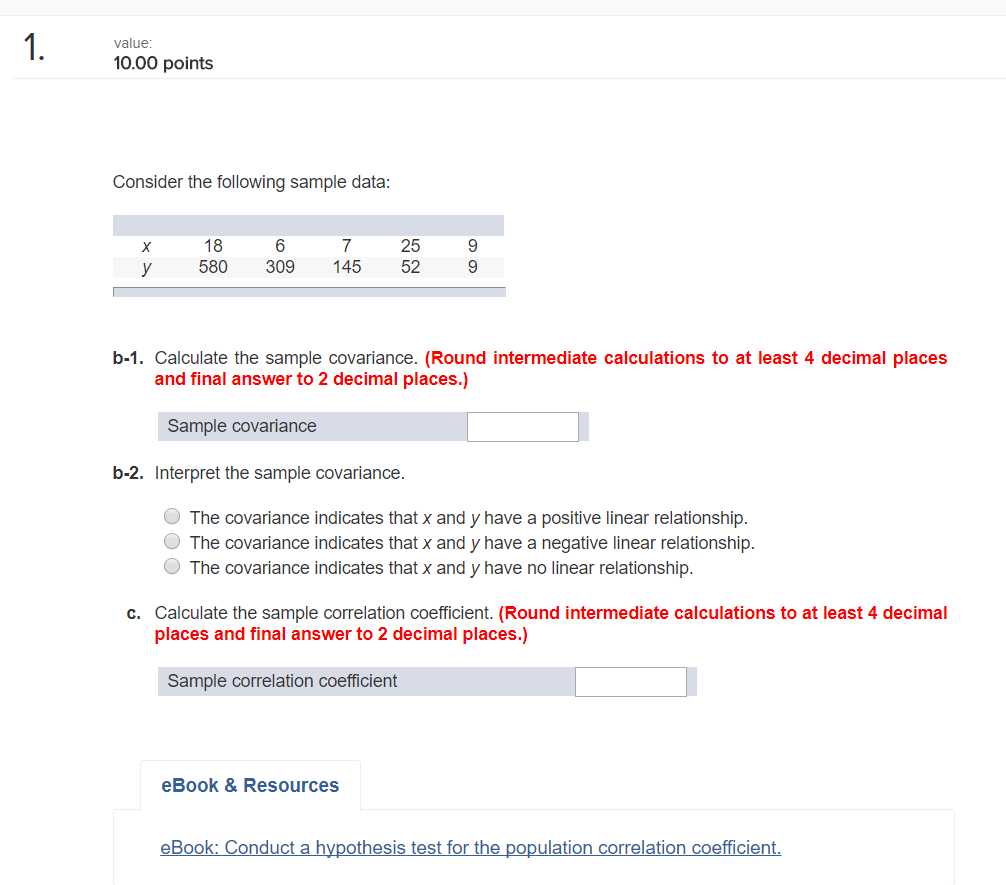Click the Sample correlation coefficient row label
1006x885 pixels.
pyautogui.click(x=282, y=681)
